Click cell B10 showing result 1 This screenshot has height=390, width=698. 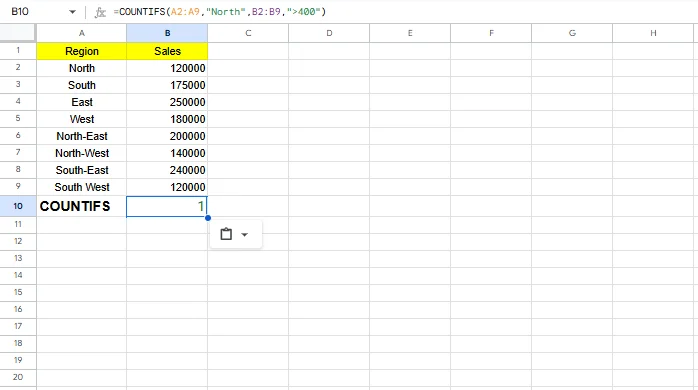[x=167, y=206]
